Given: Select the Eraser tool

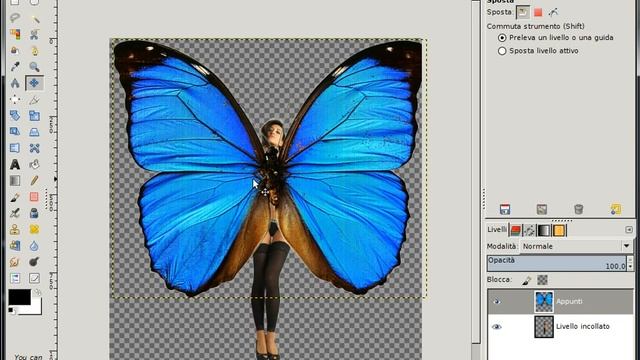Looking at the screenshot, I should 34,197.
